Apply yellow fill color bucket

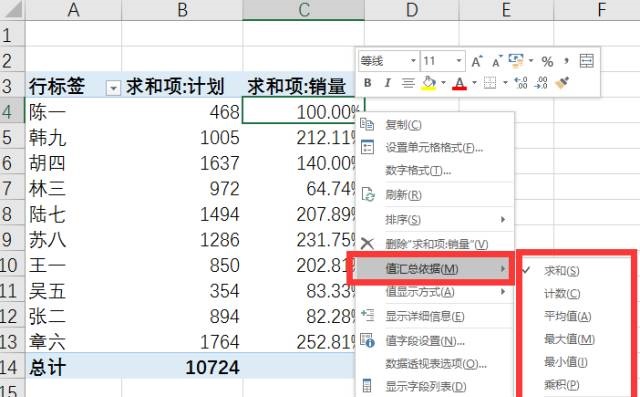(x=429, y=83)
